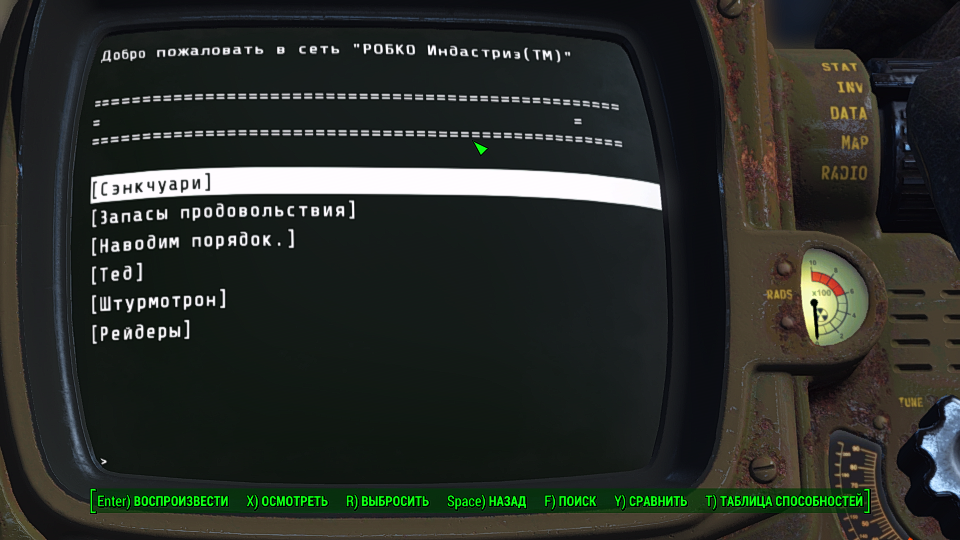Image resolution: width=960 pixels, height=540 pixels.
Task: Switch to the DATA tab
Action: tap(849, 113)
